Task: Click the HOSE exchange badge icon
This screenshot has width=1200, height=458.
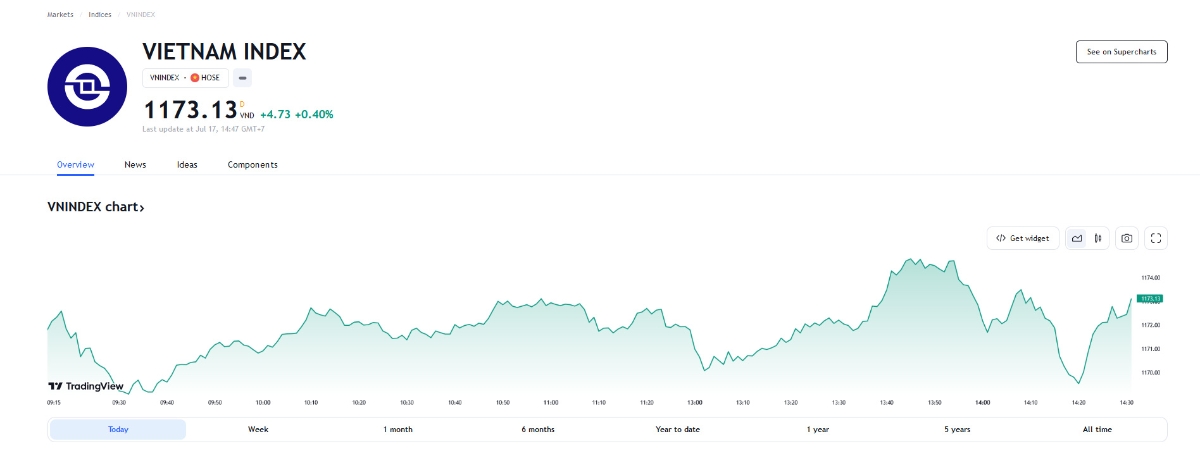Action: [195, 77]
